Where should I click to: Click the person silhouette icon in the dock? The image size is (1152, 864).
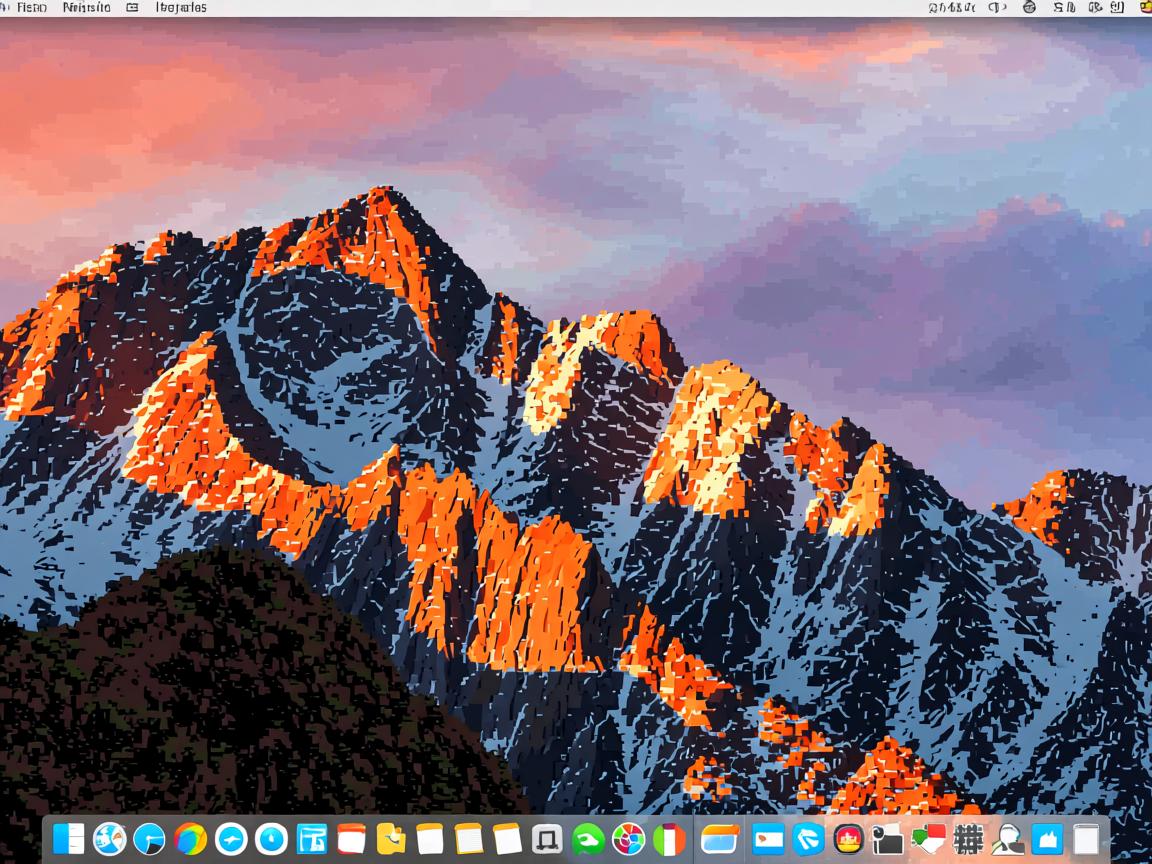[x=1007, y=839]
